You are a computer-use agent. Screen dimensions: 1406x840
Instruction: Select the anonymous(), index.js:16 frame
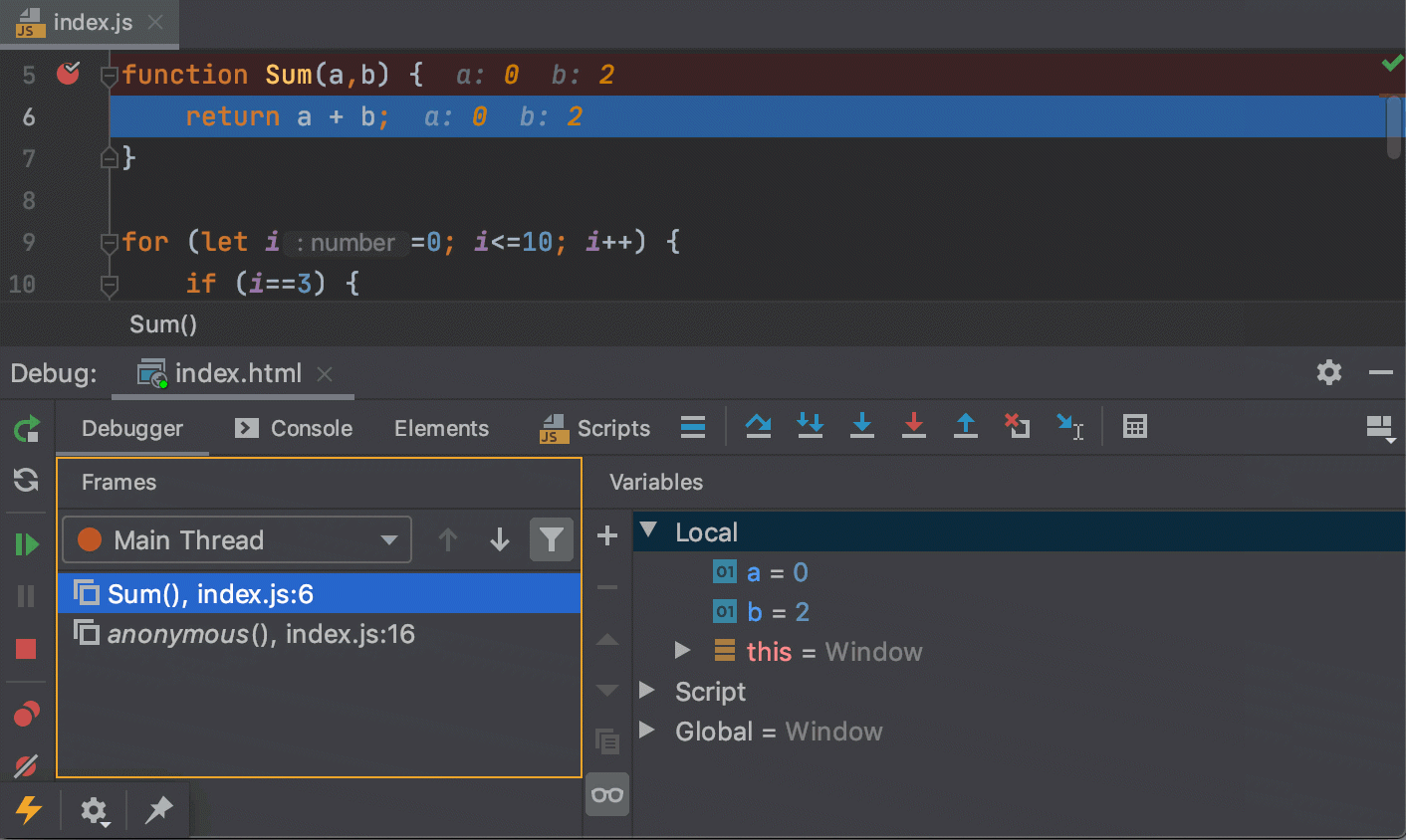tap(319, 634)
